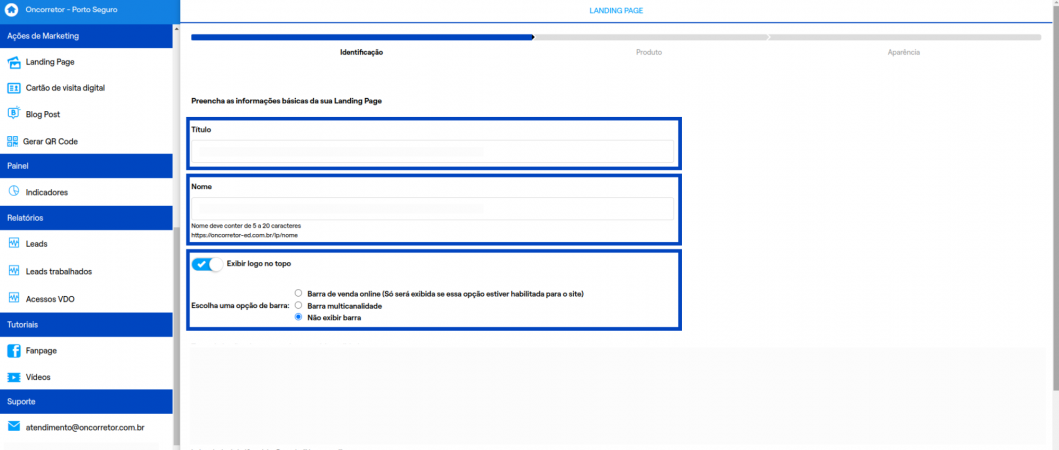Open Leads trabalhados menu item

click(59, 272)
